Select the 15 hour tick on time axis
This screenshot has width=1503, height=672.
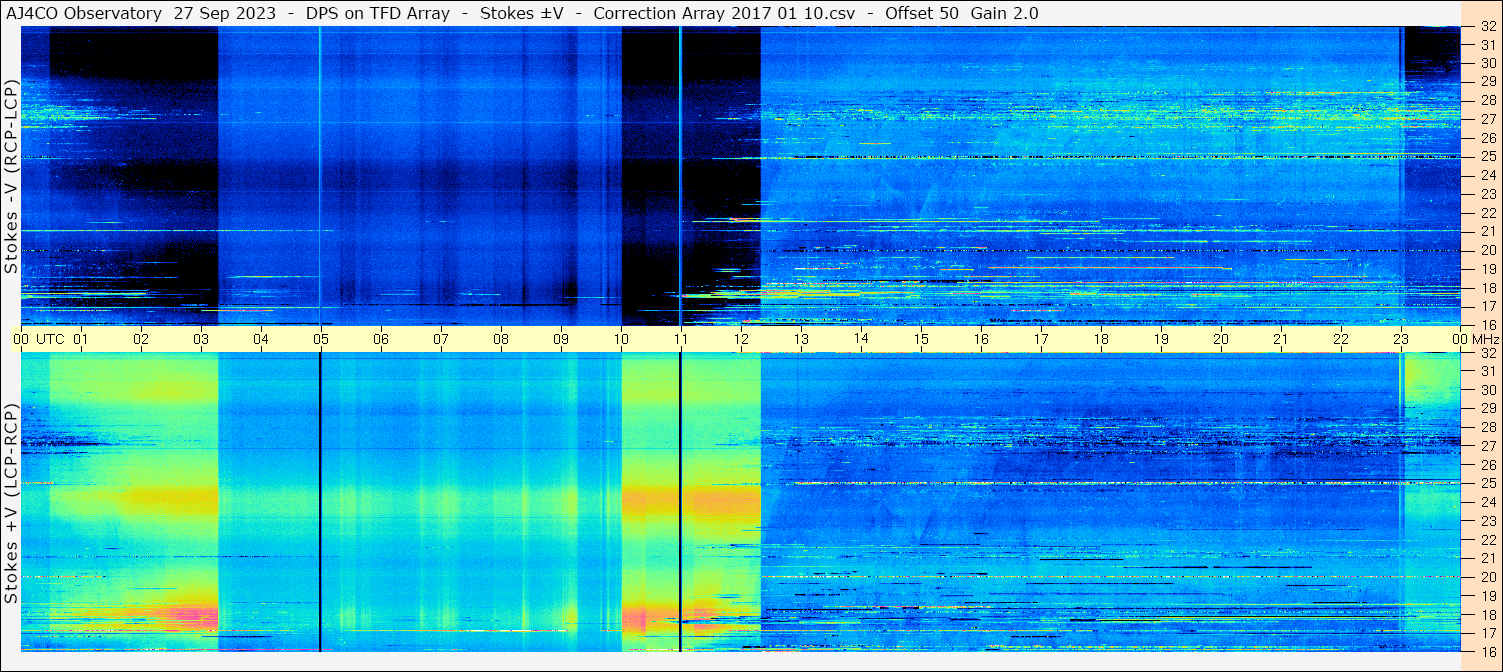(921, 340)
